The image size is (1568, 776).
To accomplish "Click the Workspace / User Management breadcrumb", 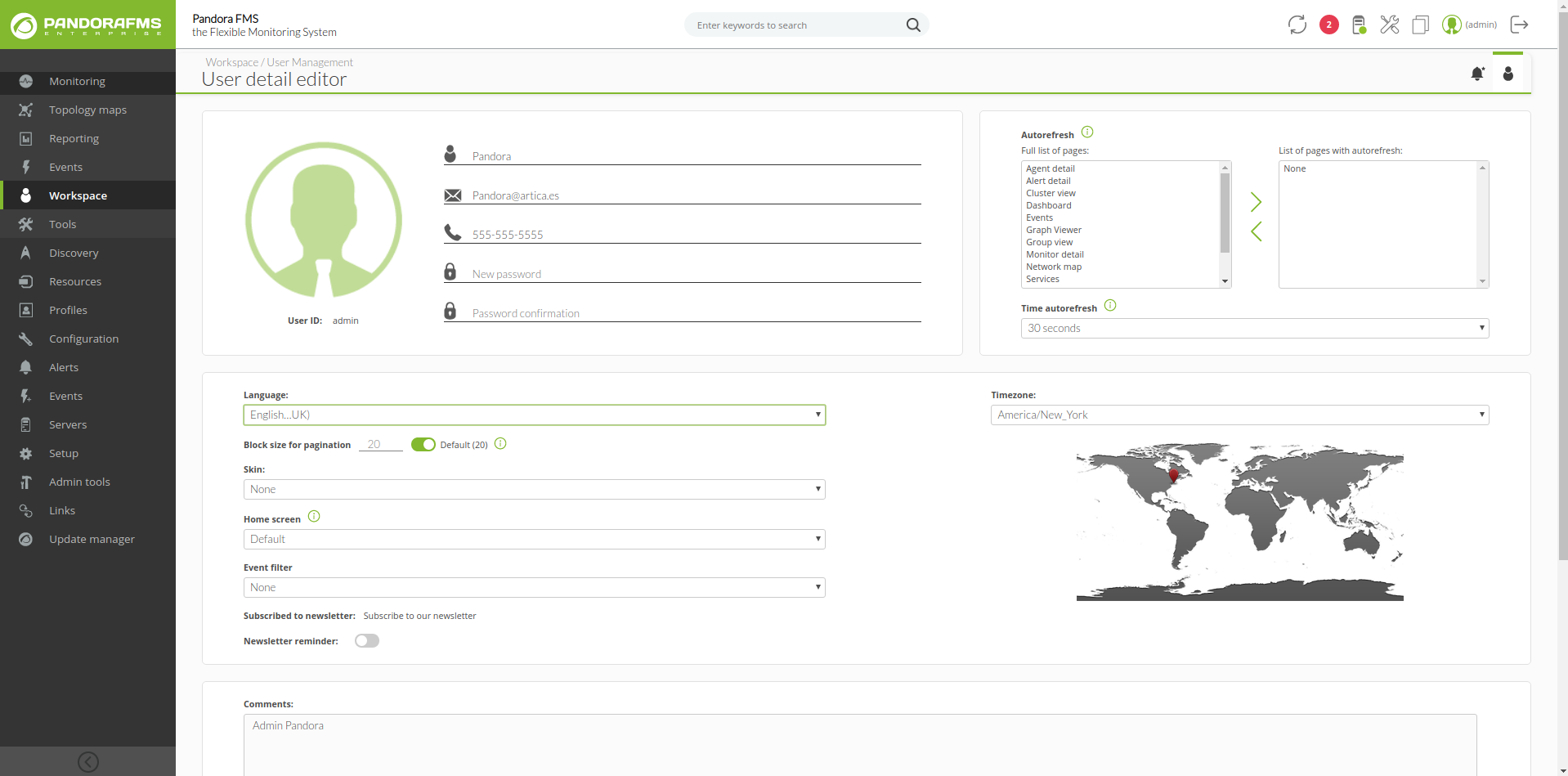I will pyautogui.click(x=280, y=62).
